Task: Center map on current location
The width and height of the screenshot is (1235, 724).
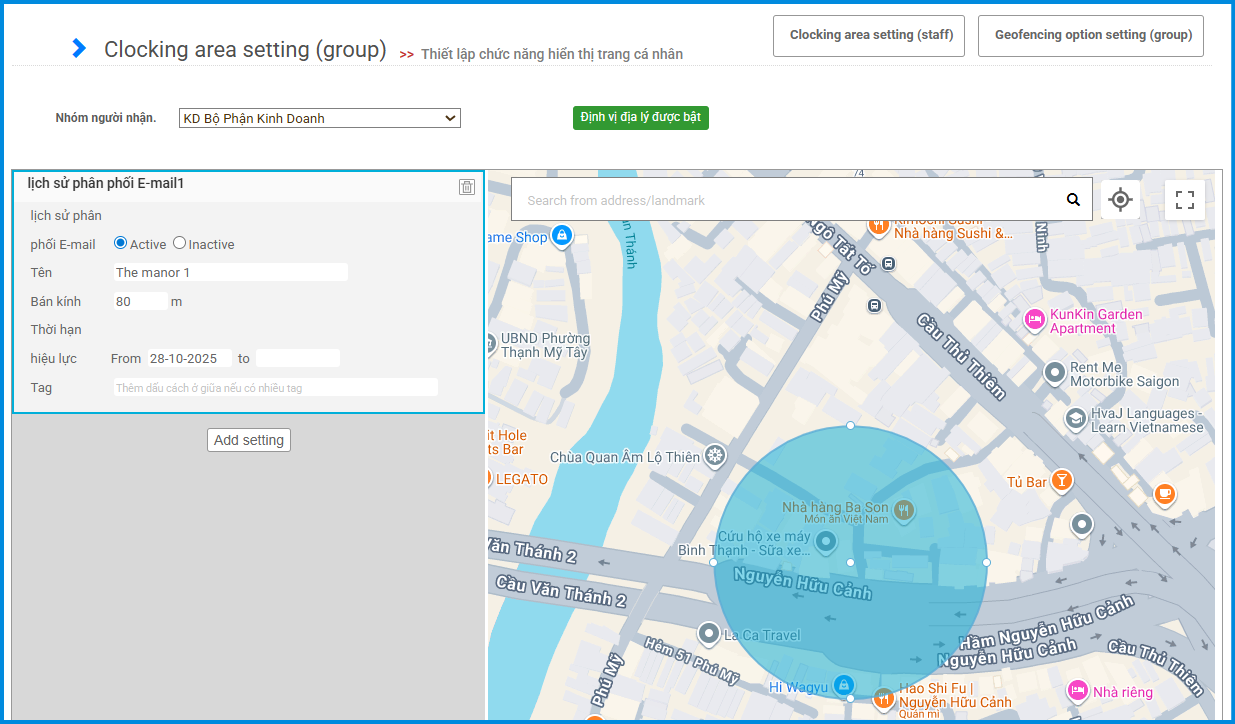Action: coord(1120,200)
